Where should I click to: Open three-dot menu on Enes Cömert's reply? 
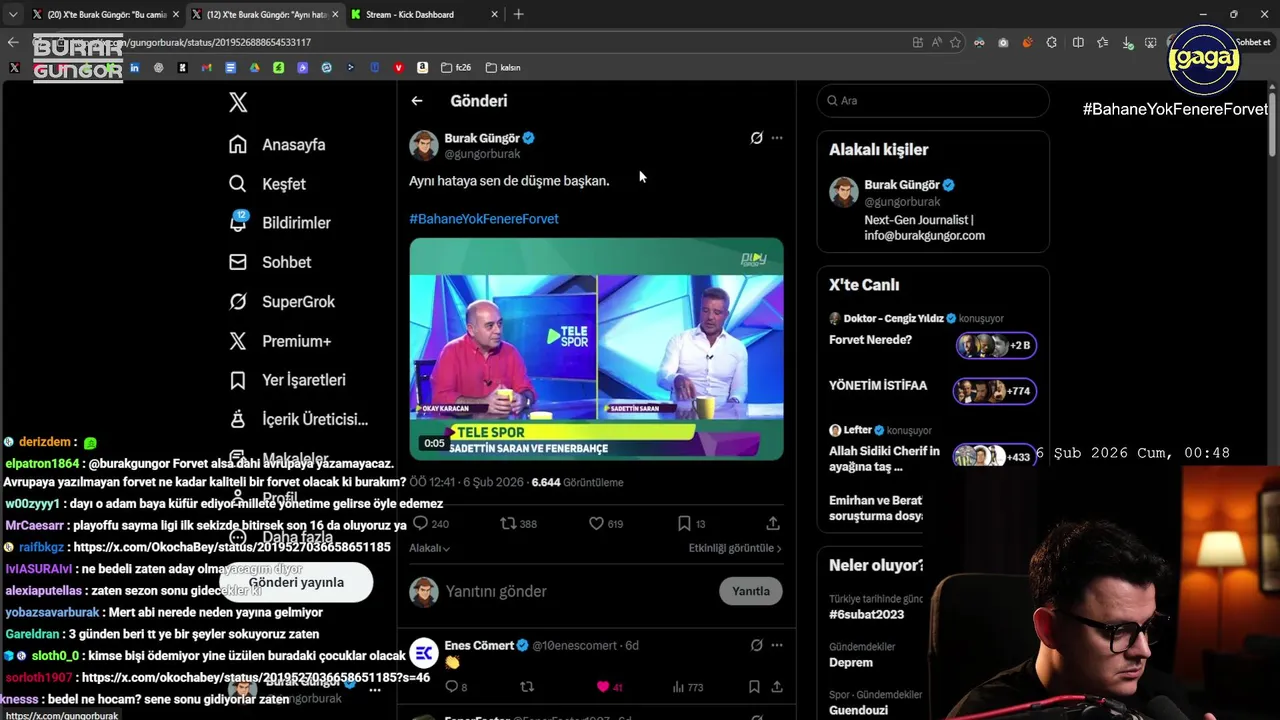777,645
